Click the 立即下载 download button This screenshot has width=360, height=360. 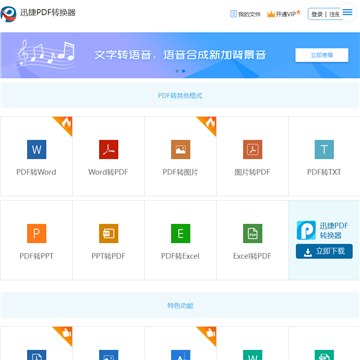click(324, 251)
